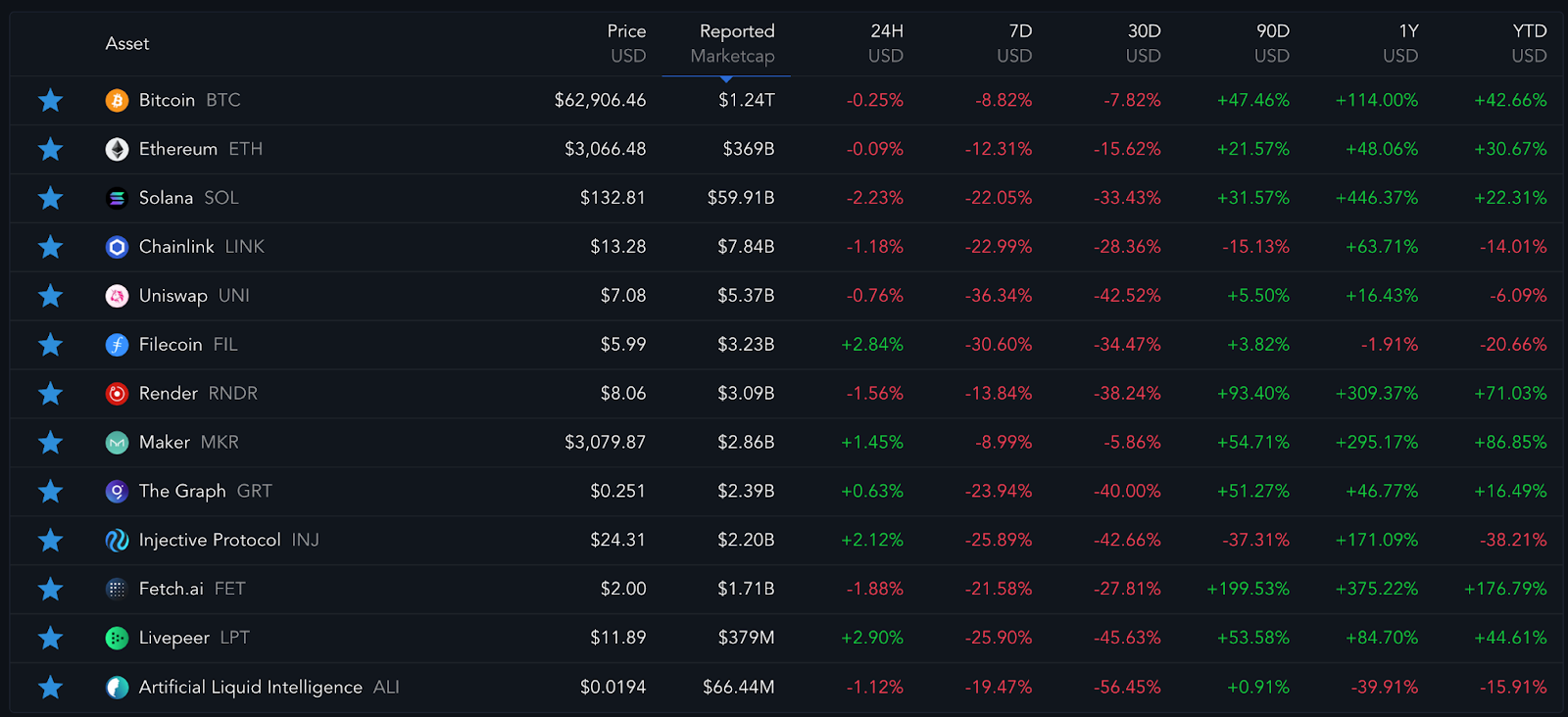This screenshot has height=717, width=1568.
Task: Open the Chainlink LINK asset page
Action: click(x=202, y=247)
